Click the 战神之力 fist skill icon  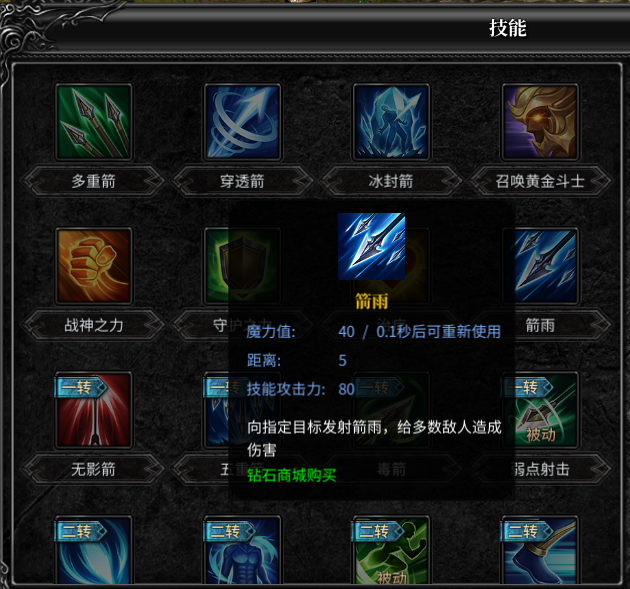click(94, 266)
